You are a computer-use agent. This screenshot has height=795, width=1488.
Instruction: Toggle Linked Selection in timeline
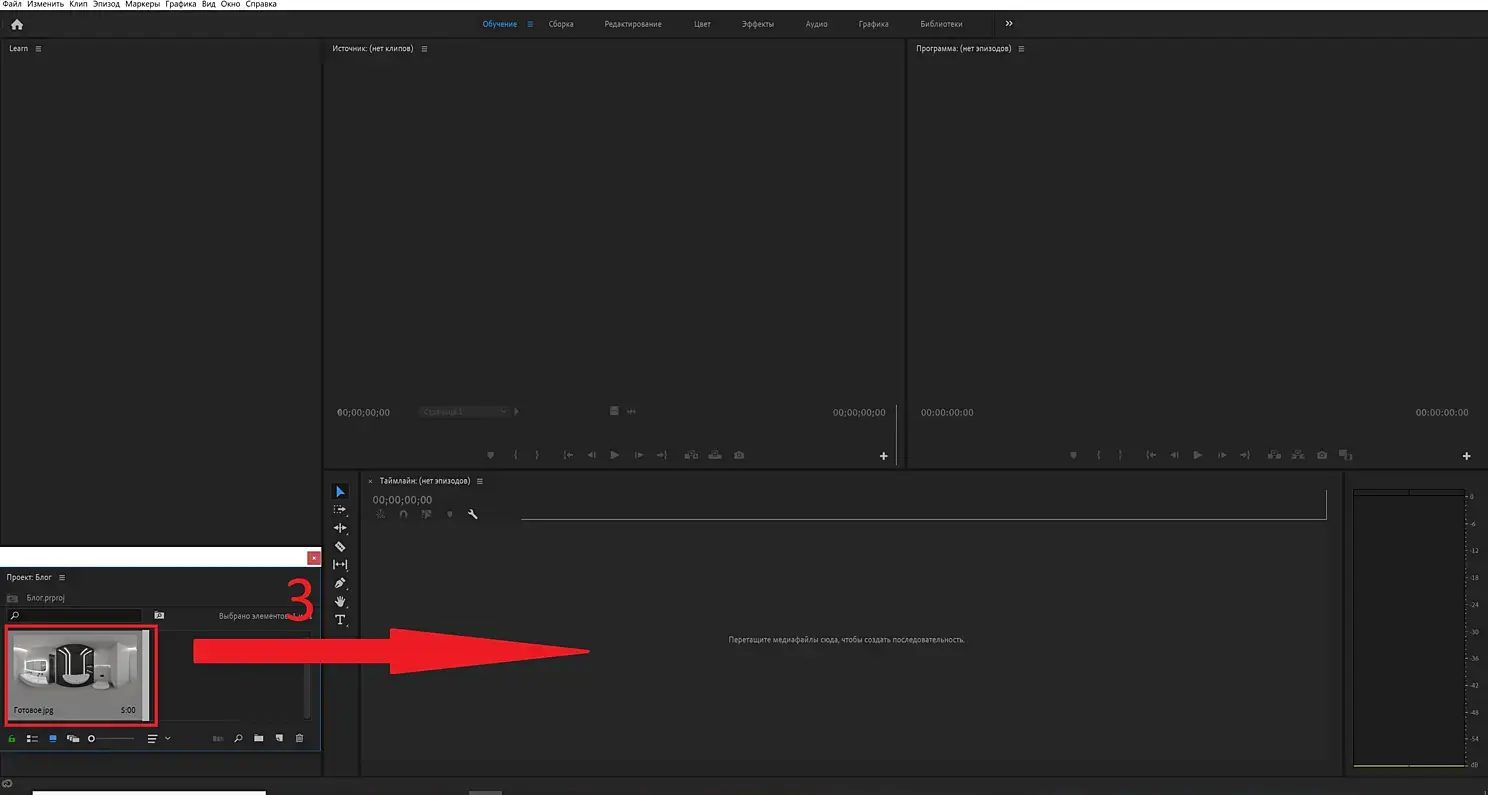tap(426, 514)
